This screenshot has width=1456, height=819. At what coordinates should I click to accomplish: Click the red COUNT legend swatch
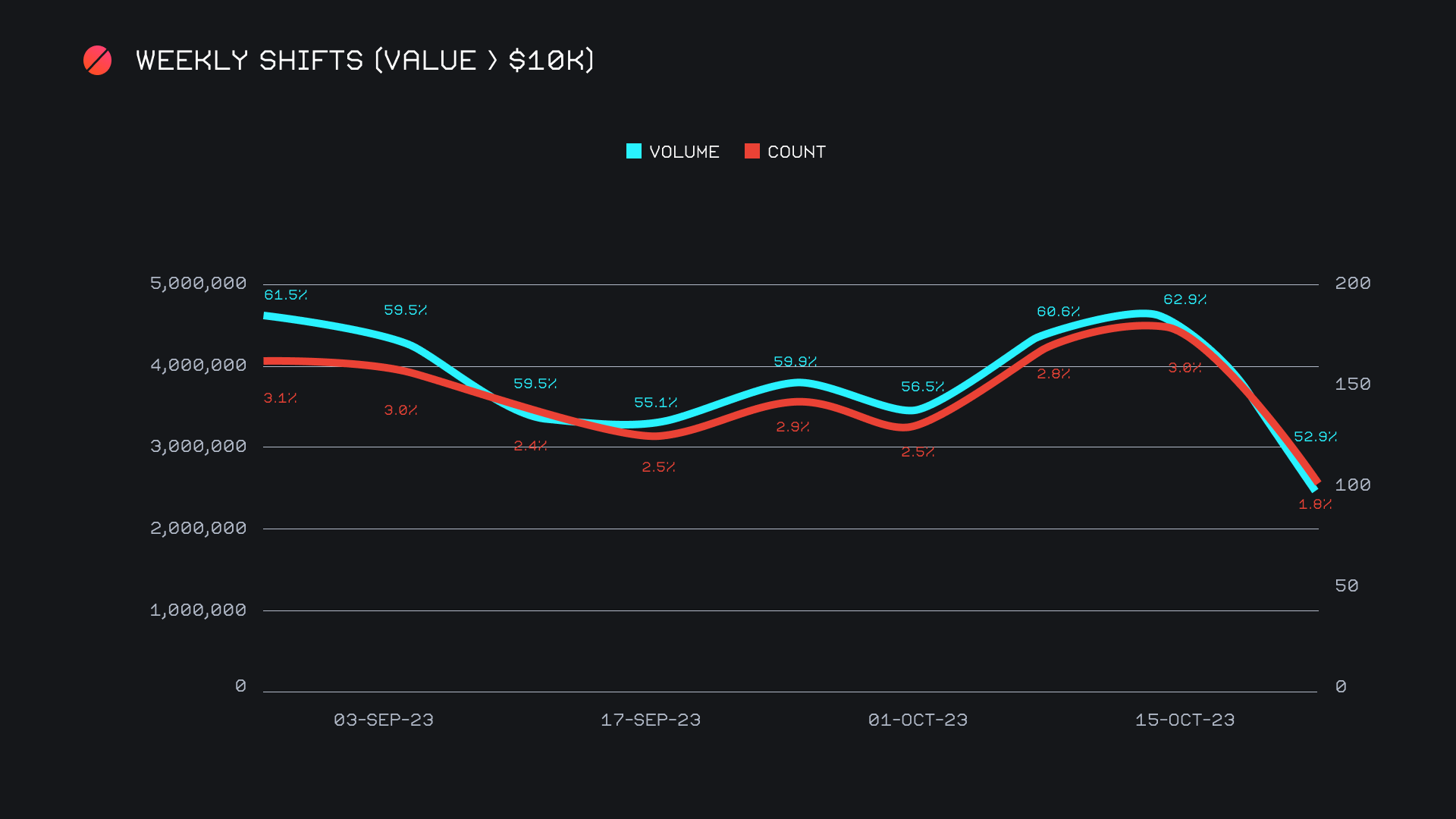pos(752,152)
